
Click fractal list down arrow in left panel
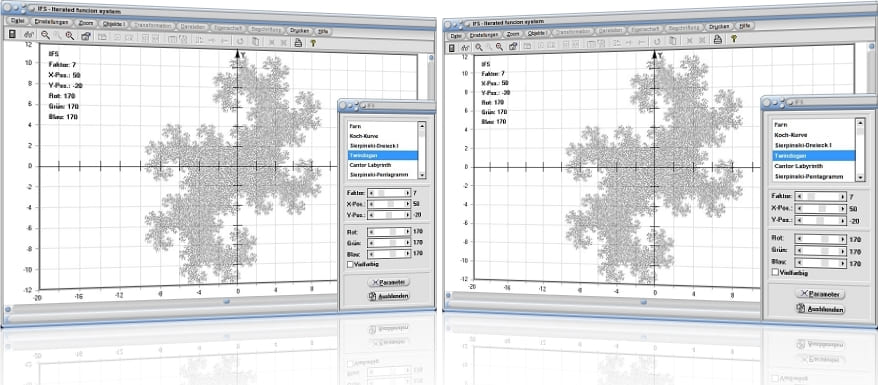[x=422, y=174]
